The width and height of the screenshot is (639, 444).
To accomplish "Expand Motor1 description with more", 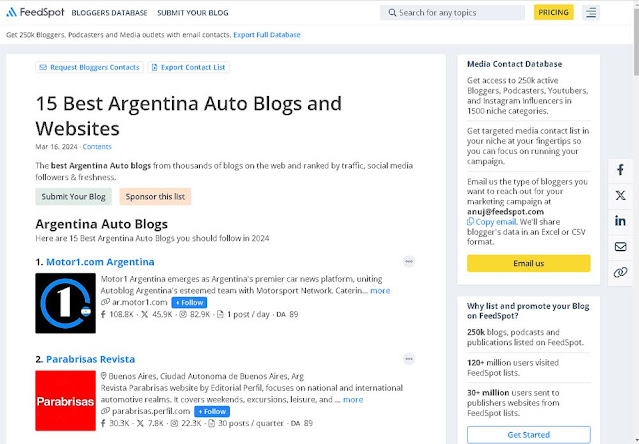I will coord(380,291).
